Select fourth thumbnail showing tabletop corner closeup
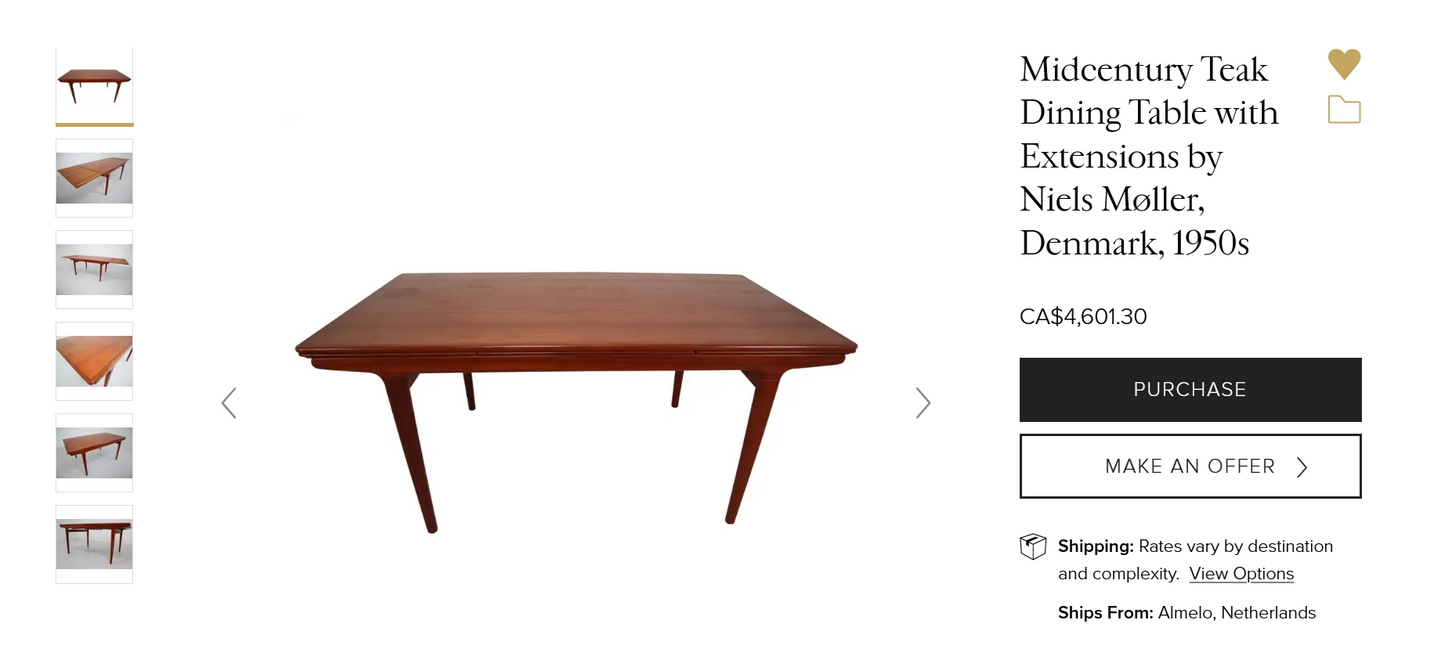 point(94,361)
